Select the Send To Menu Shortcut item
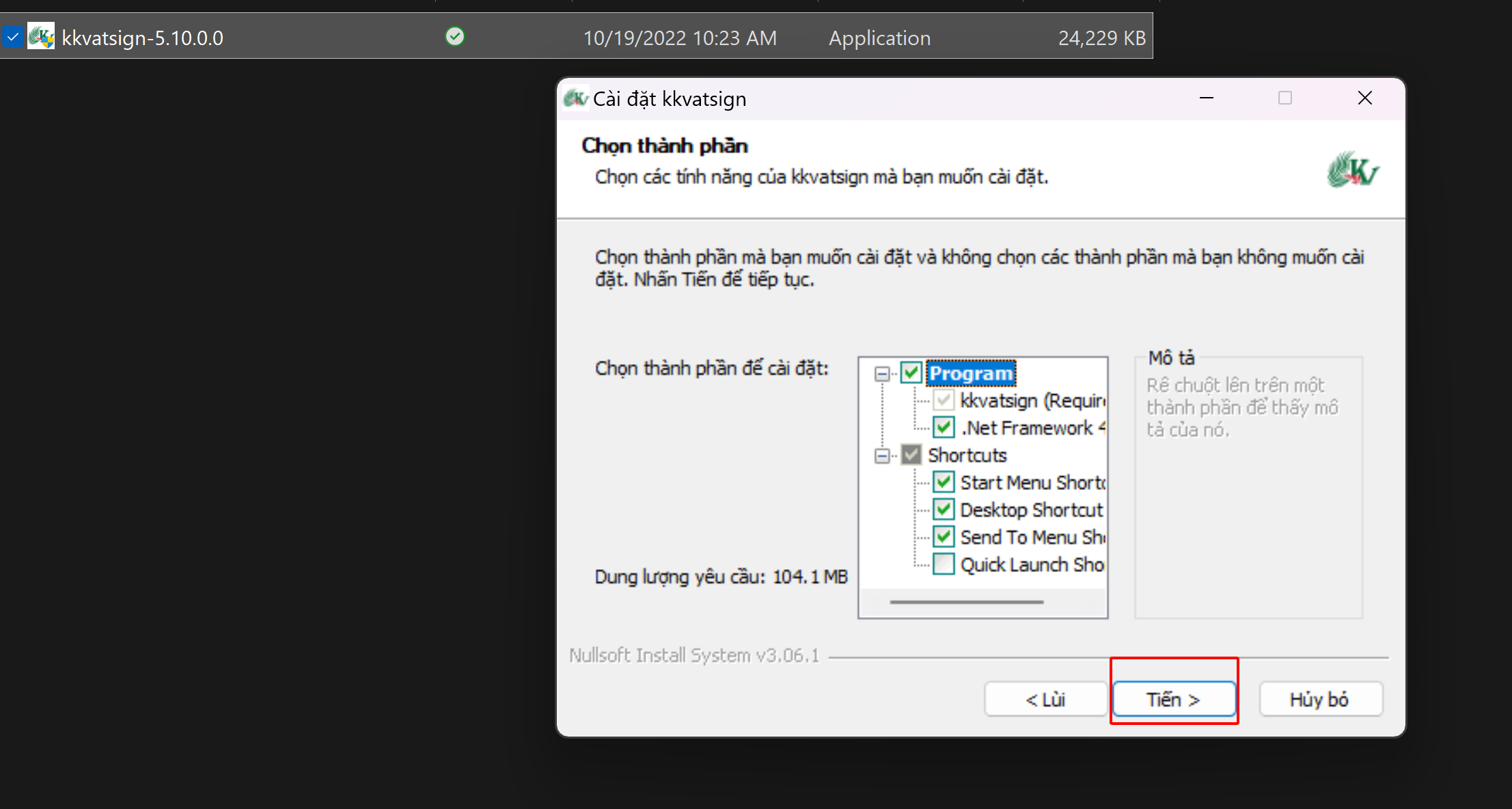The image size is (1512, 809). (x=1032, y=538)
